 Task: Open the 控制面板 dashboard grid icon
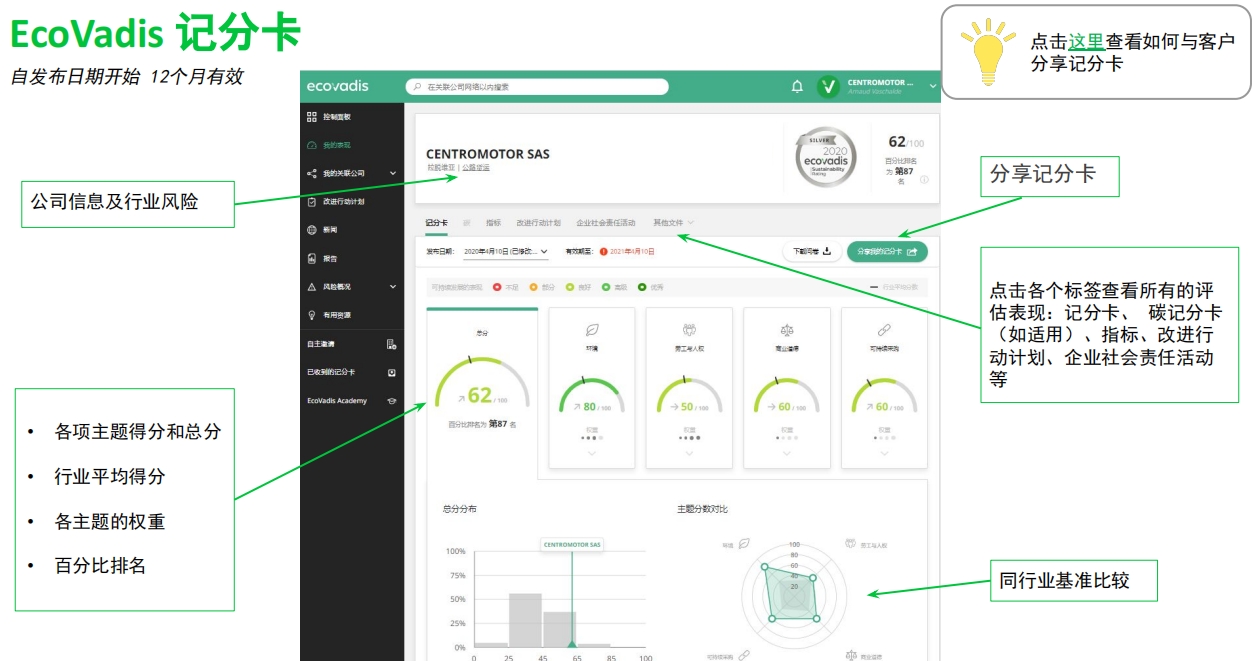click(312, 117)
